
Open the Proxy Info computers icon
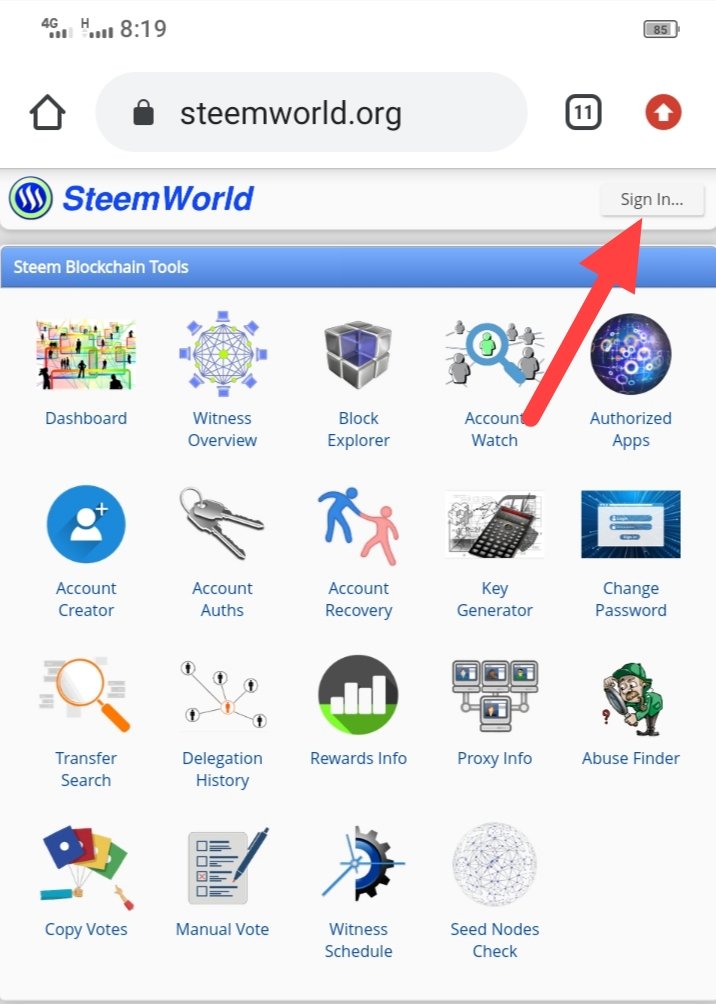pos(494,695)
